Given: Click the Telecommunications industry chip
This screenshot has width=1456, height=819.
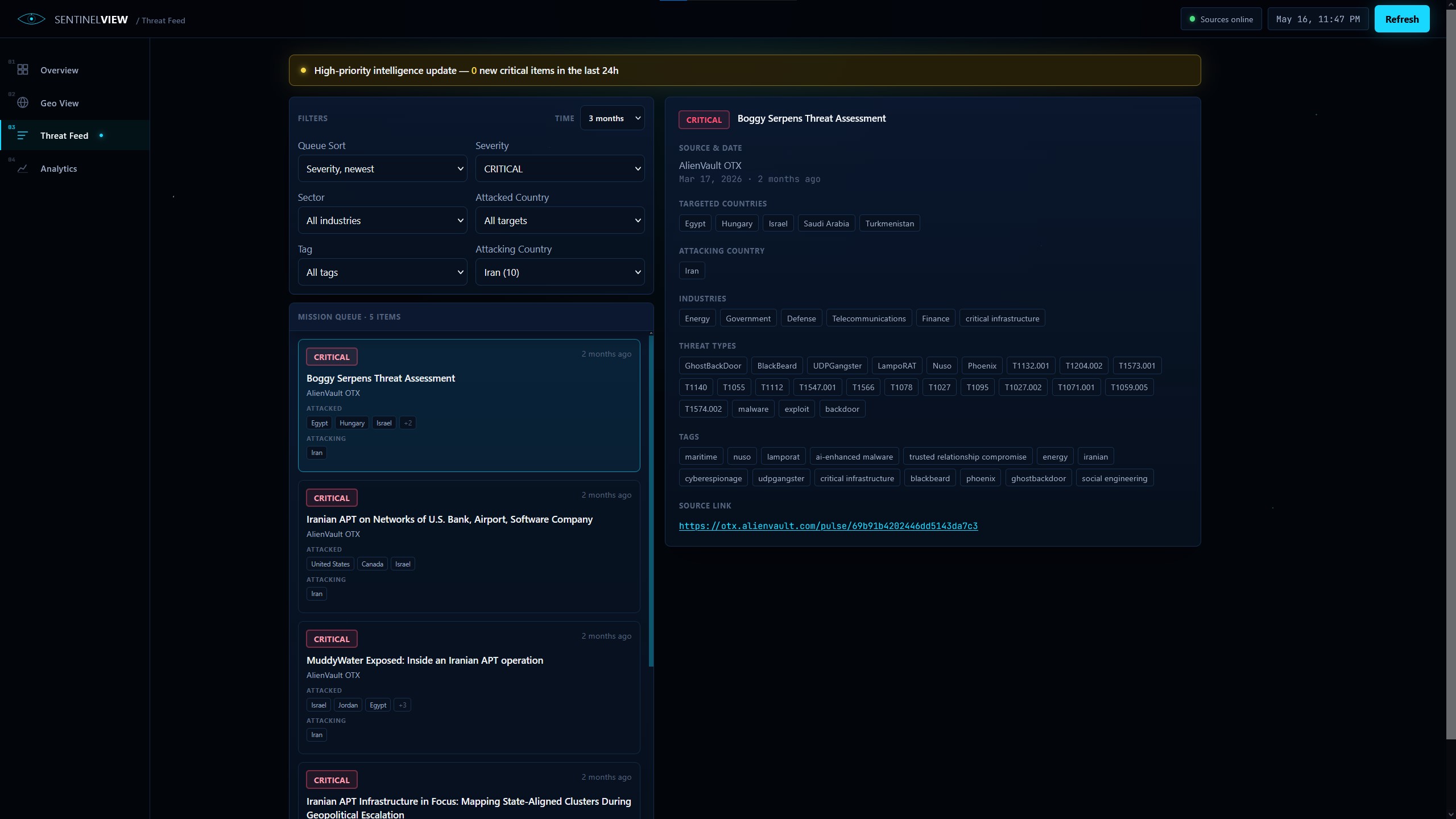Looking at the screenshot, I should click(x=868, y=318).
